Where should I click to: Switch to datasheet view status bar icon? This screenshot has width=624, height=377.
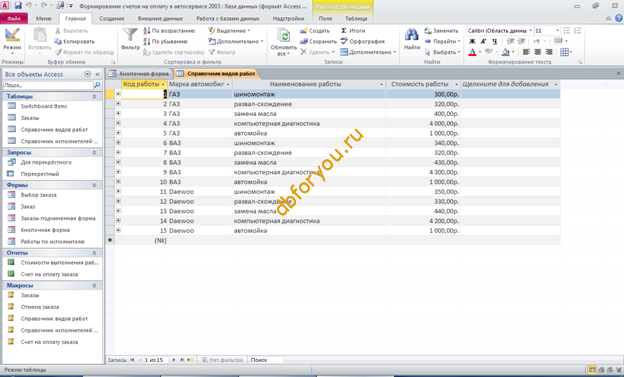coord(592,370)
